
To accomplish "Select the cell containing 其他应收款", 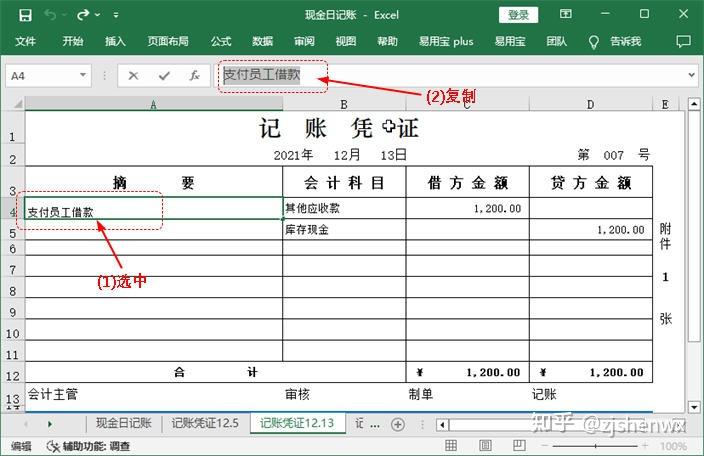I will (344, 209).
